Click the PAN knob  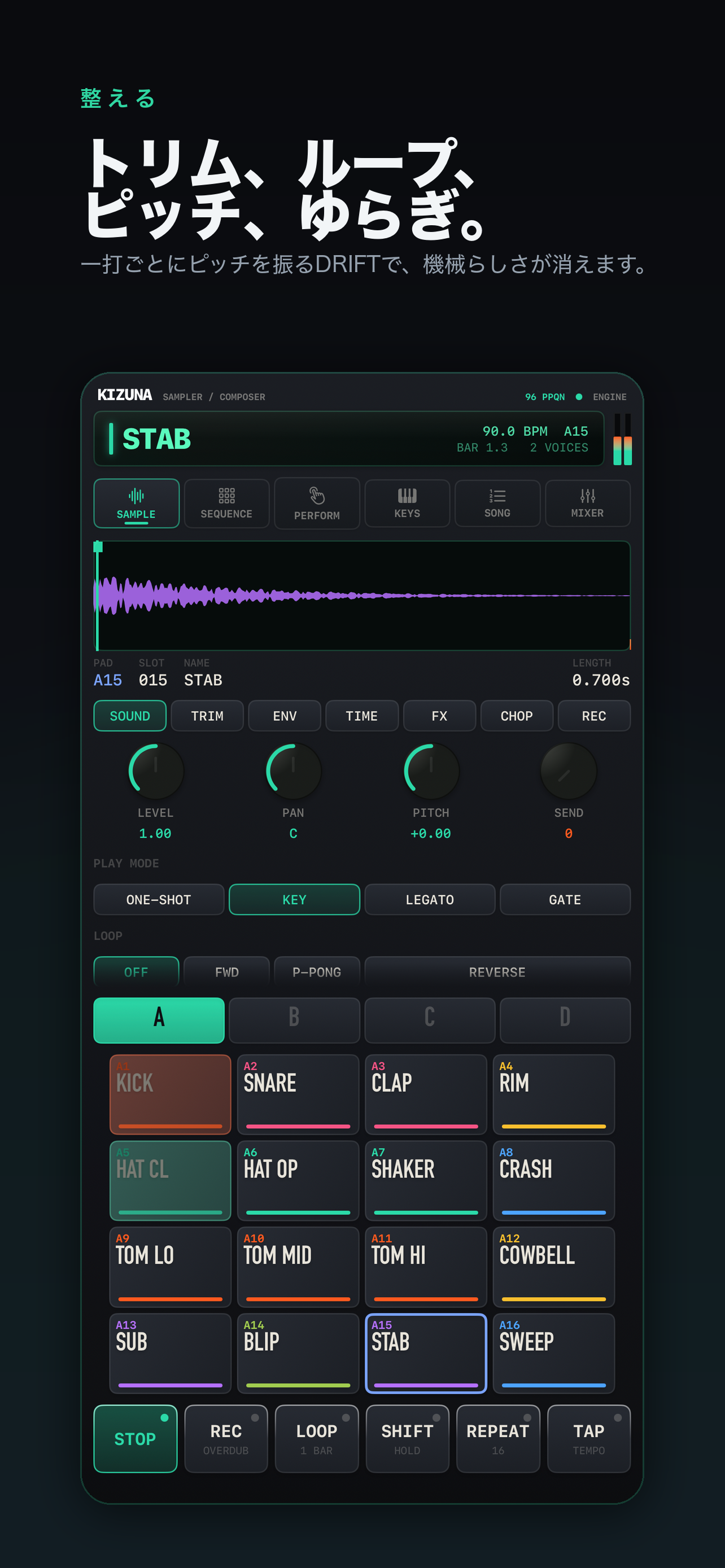point(293,771)
